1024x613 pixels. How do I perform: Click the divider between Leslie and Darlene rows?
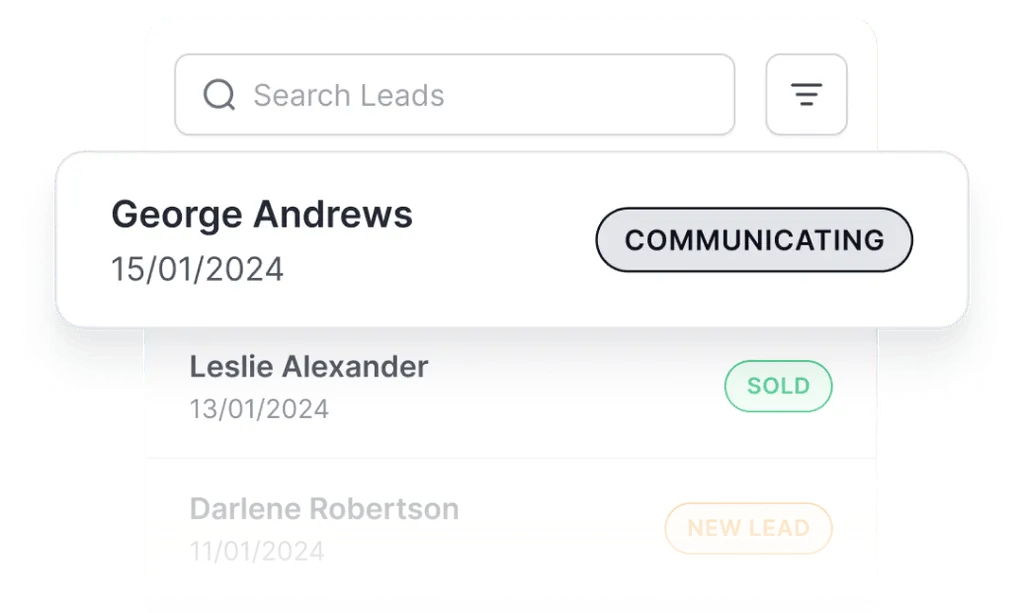pos(510,459)
